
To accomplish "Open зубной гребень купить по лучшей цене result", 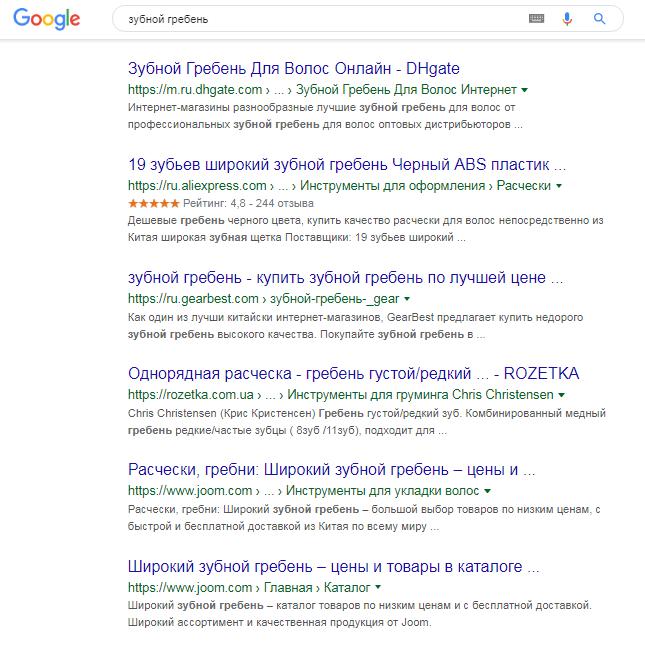I will [x=345, y=278].
